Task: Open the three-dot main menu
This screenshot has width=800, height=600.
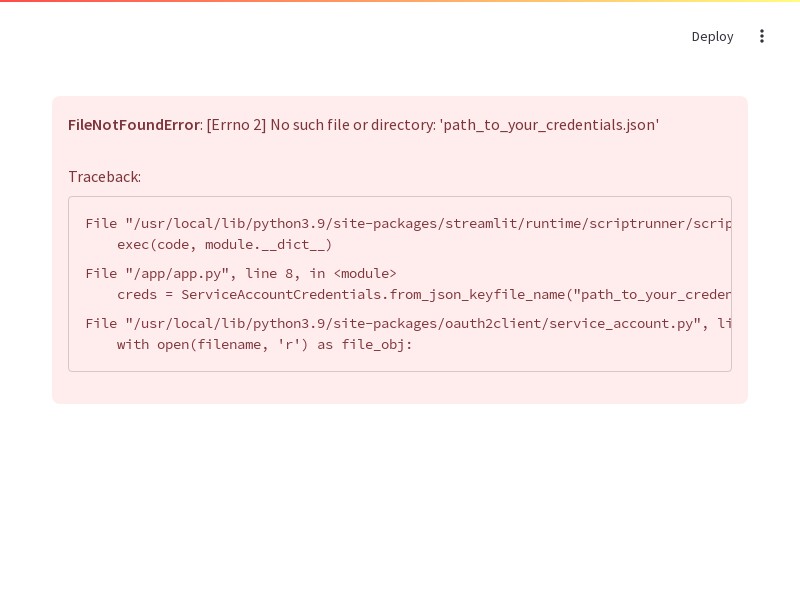Action: tap(762, 36)
